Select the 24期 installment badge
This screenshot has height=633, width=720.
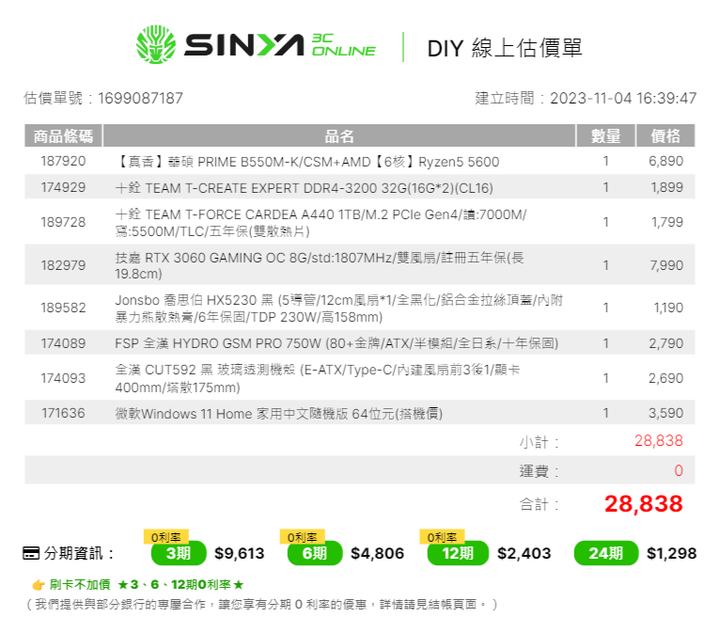(606, 554)
